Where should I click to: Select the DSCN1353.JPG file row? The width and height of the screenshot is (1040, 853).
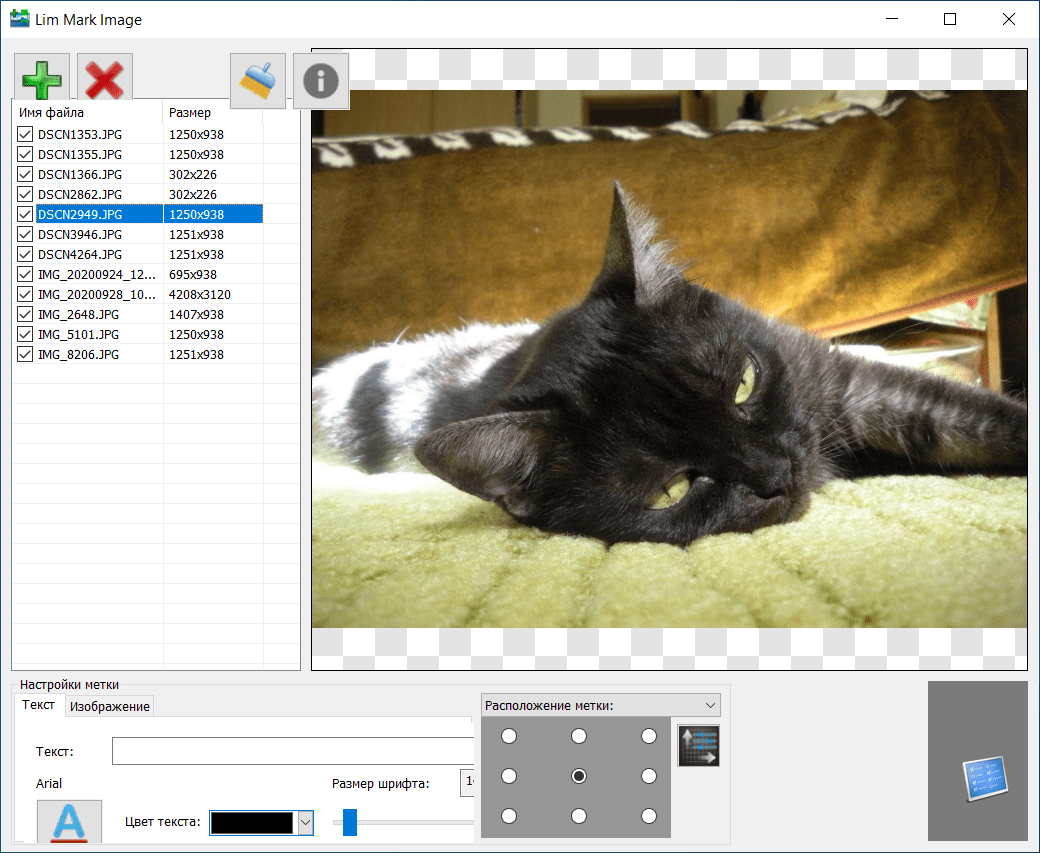pyautogui.click(x=138, y=134)
